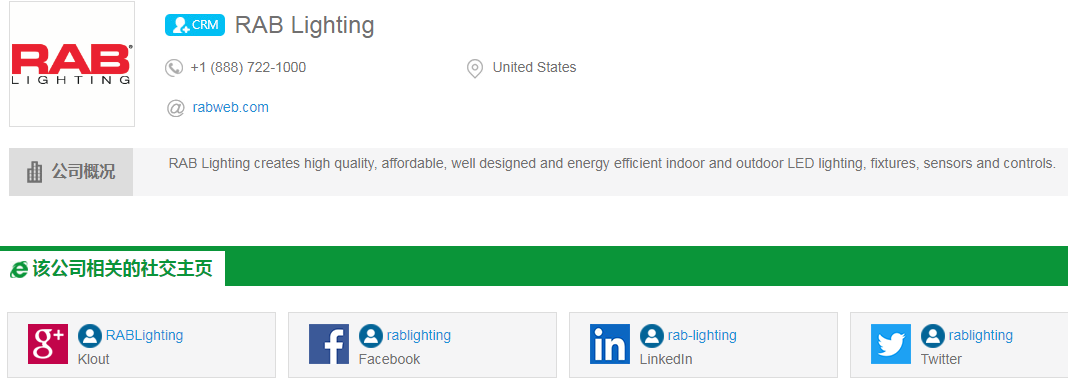Click the Twitter bird icon
Image resolution: width=1068 pixels, height=387 pixels.
tap(891, 344)
